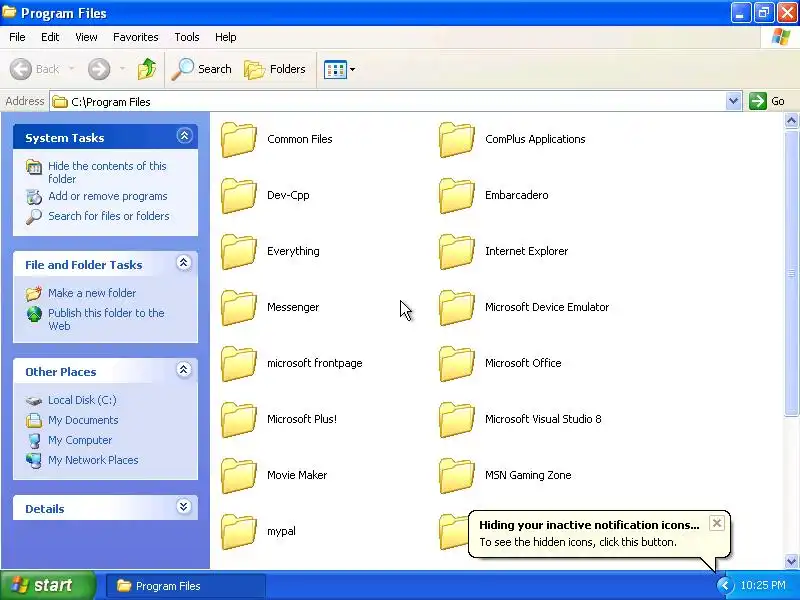
Task: Open the Forward history dropdown arrow
Action: pos(122,69)
